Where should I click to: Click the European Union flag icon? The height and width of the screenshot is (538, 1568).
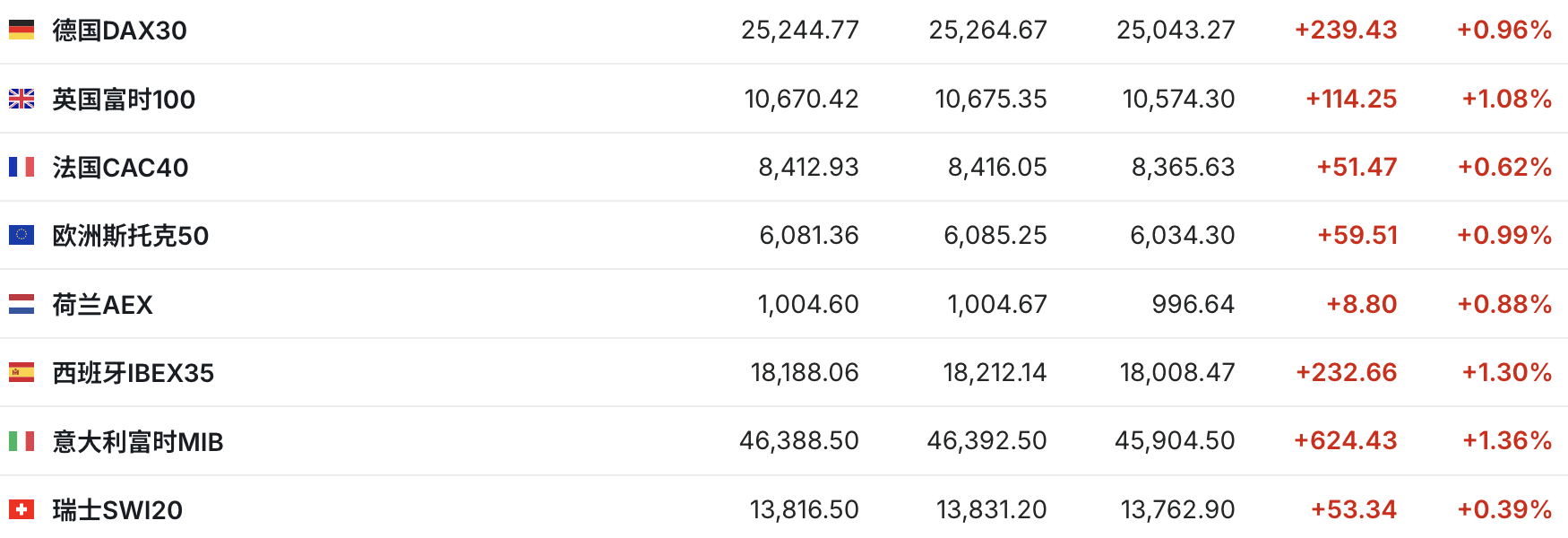tap(22, 235)
